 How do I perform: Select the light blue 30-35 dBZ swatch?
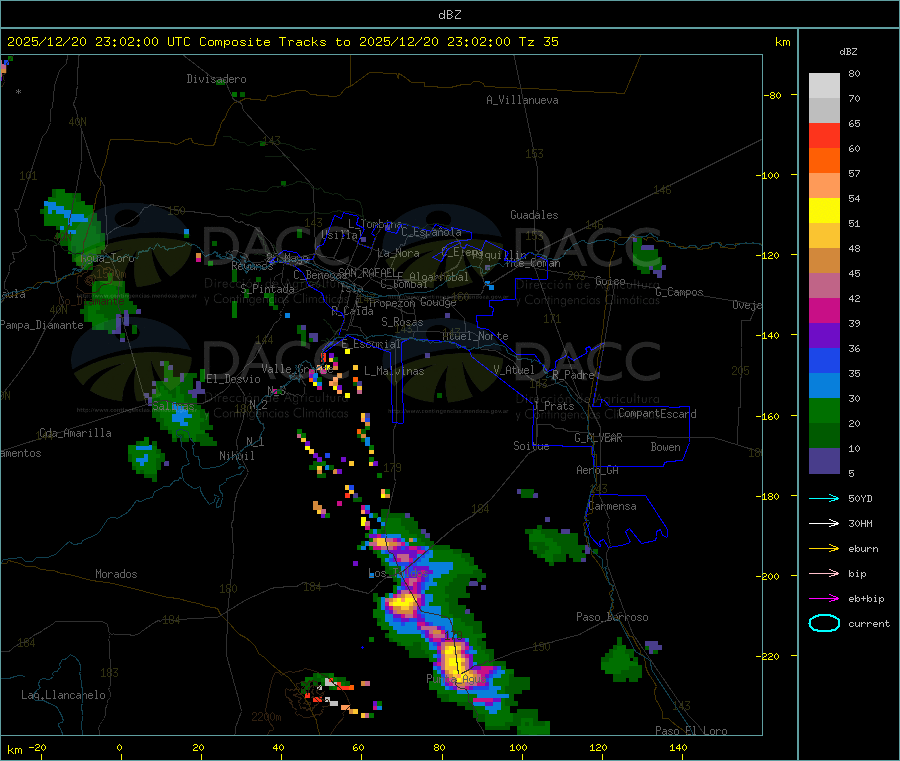824,386
